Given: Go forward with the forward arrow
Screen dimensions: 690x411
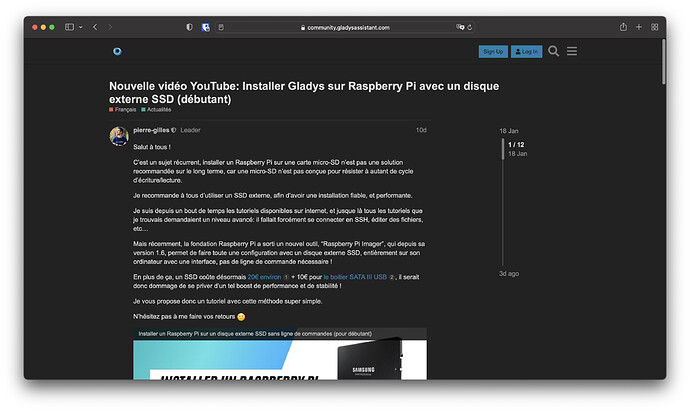Looking at the screenshot, I should point(110,27).
